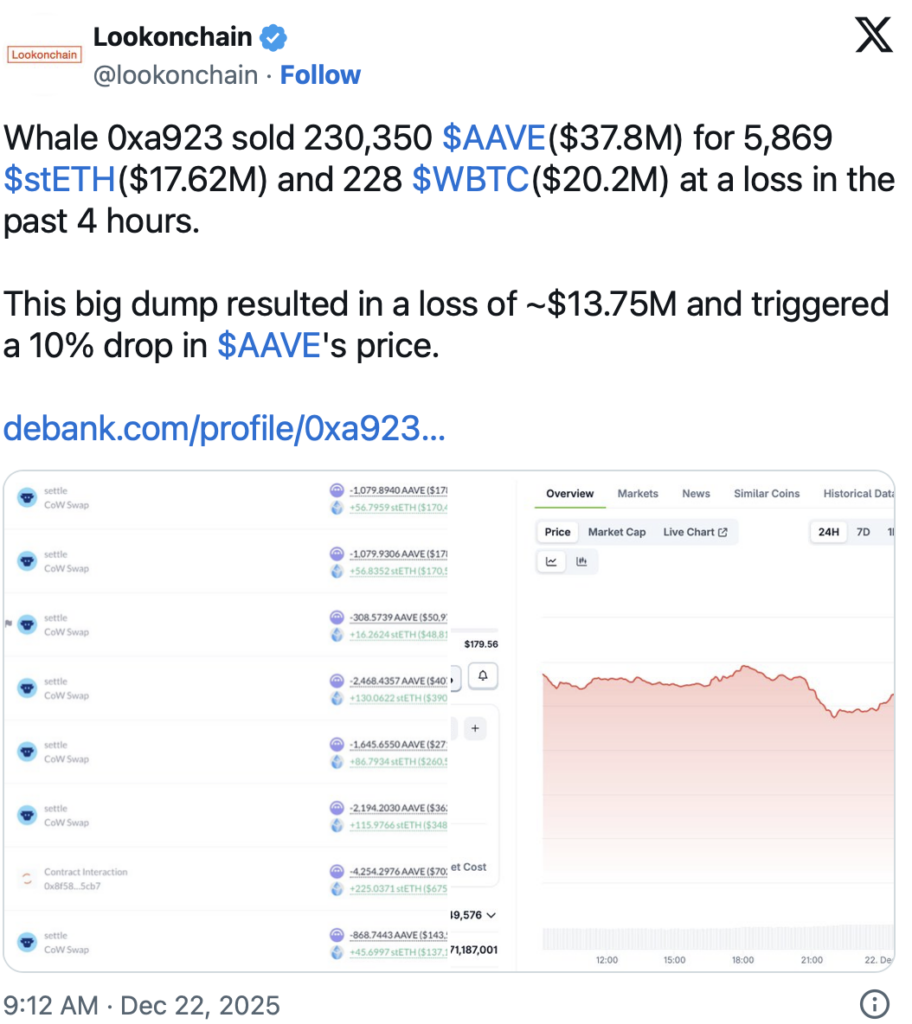Click the CoW Swap icon on the first settle transaction

point(27,497)
